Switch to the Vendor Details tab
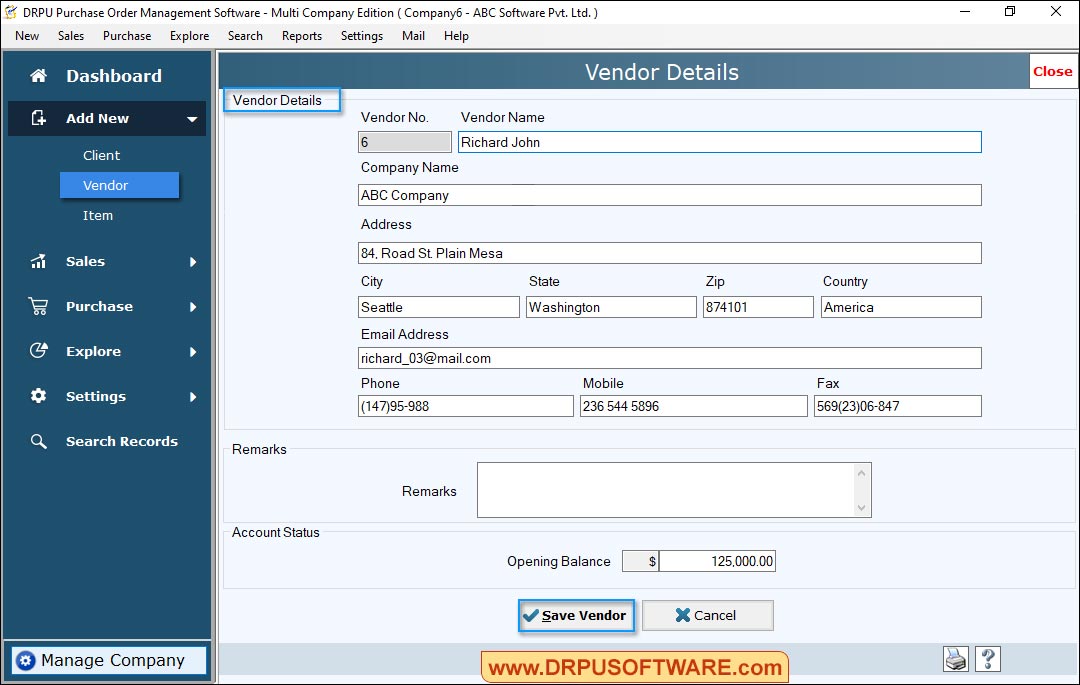The image size is (1080, 685). tap(281, 100)
